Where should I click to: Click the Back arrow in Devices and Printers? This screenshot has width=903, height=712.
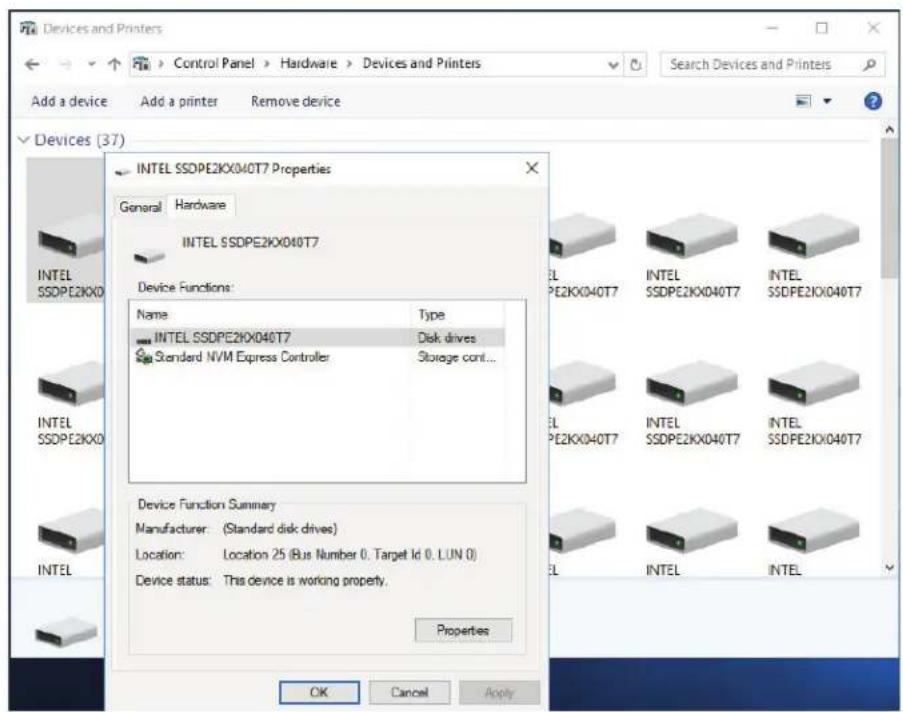(x=33, y=64)
